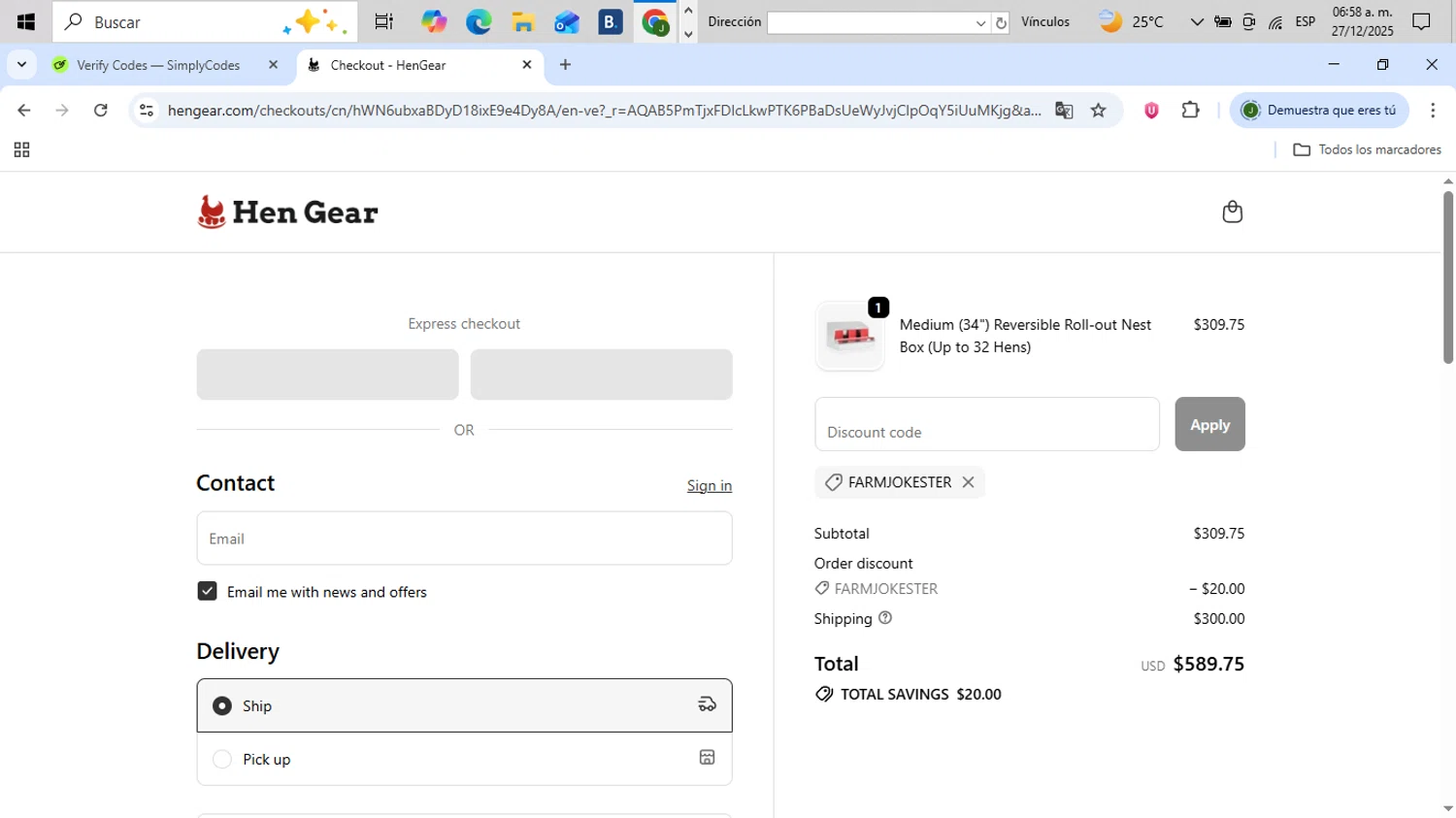
Task: Close the Verify Codes tab
Action: (x=273, y=65)
